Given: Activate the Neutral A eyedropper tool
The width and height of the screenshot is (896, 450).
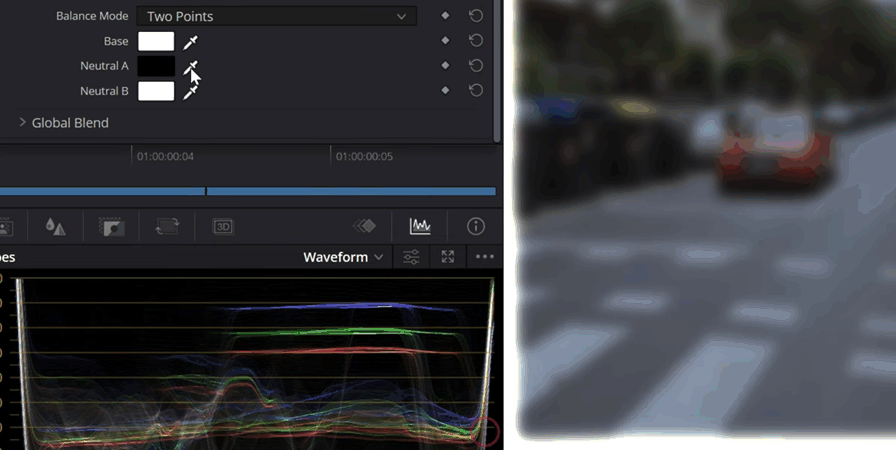Looking at the screenshot, I should tap(190, 67).
